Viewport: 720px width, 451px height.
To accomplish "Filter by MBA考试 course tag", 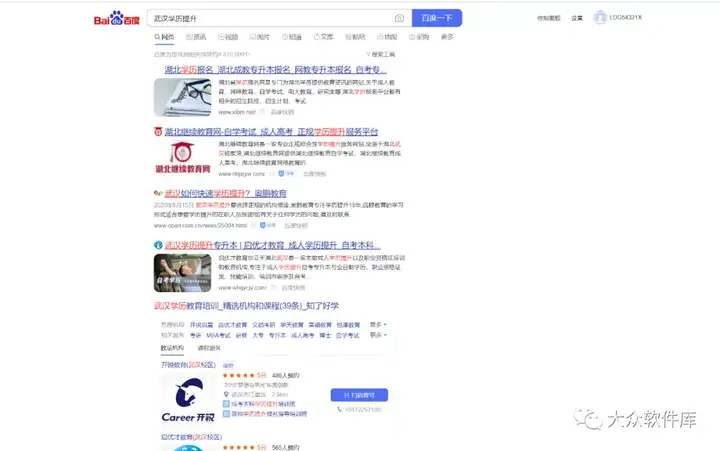I will (x=219, y=335).
